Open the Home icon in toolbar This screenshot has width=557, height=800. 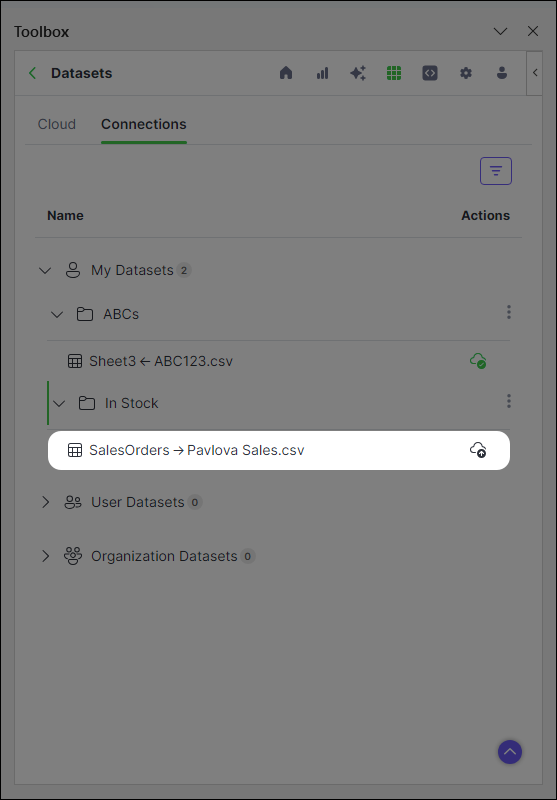(x=286, y=73)
